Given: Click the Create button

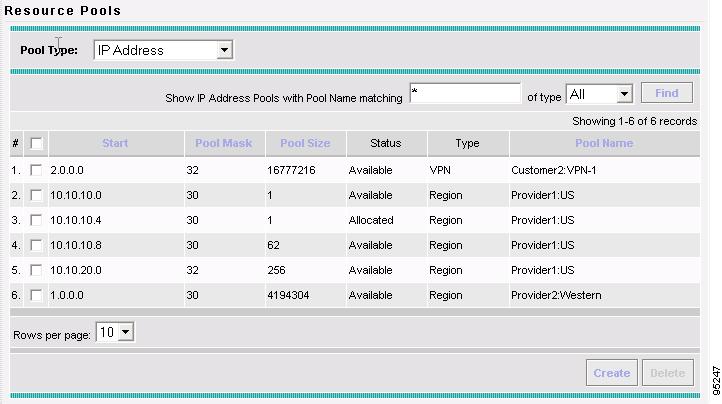Looking at the screenshot, I should pos(611,373).
